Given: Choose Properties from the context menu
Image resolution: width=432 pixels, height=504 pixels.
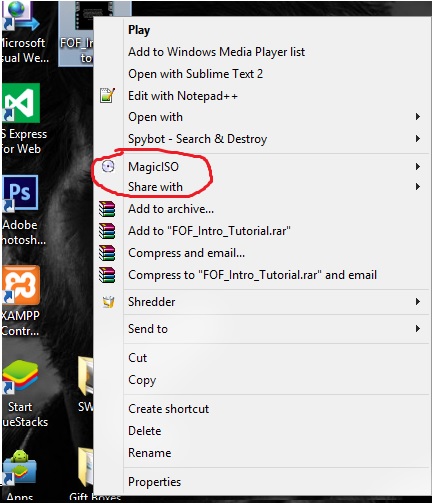Looking at the screenshot, I should click(155, 482).
